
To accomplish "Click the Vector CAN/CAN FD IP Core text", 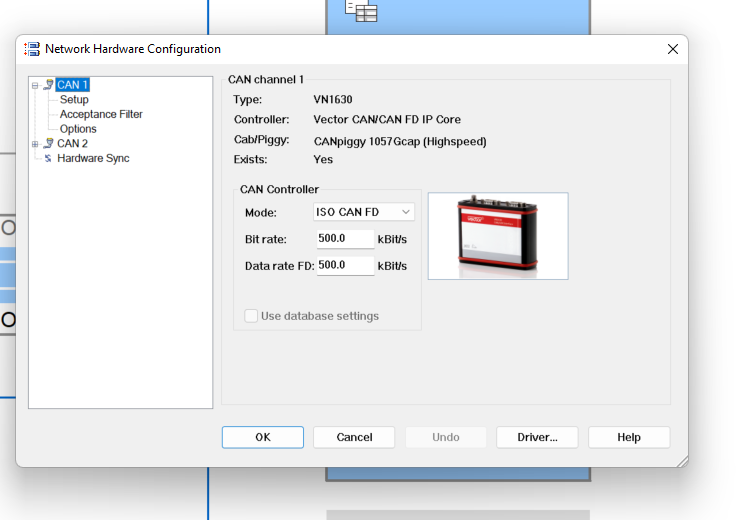I will coord(387,120).
